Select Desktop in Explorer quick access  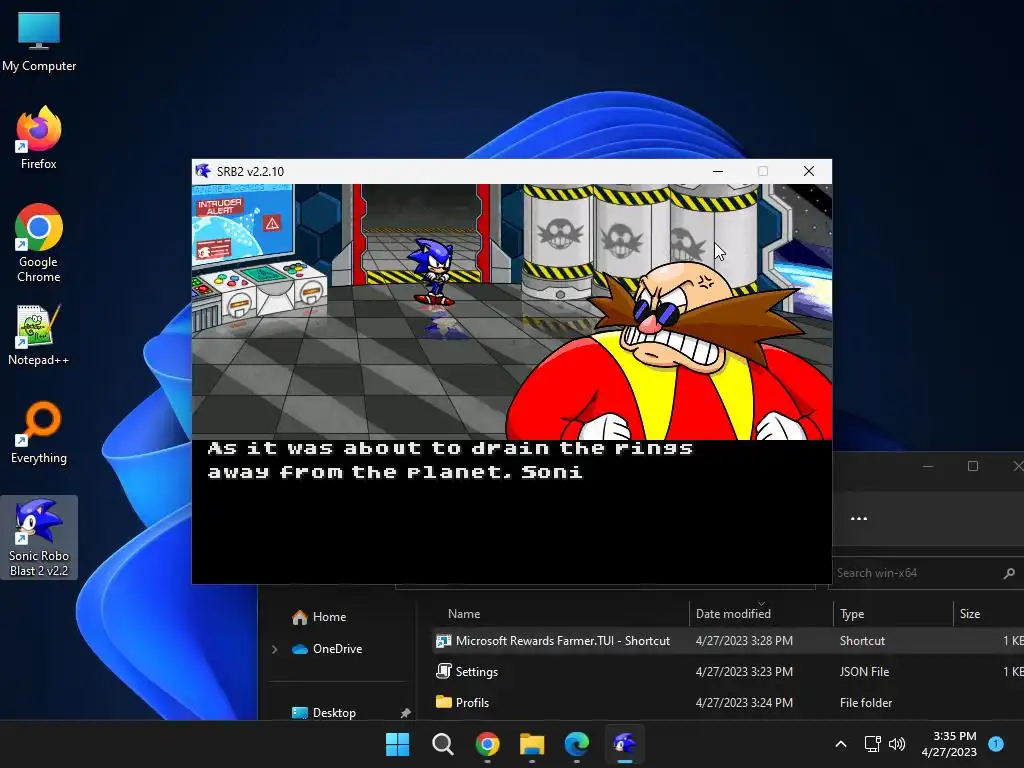[x=324, y=712]
